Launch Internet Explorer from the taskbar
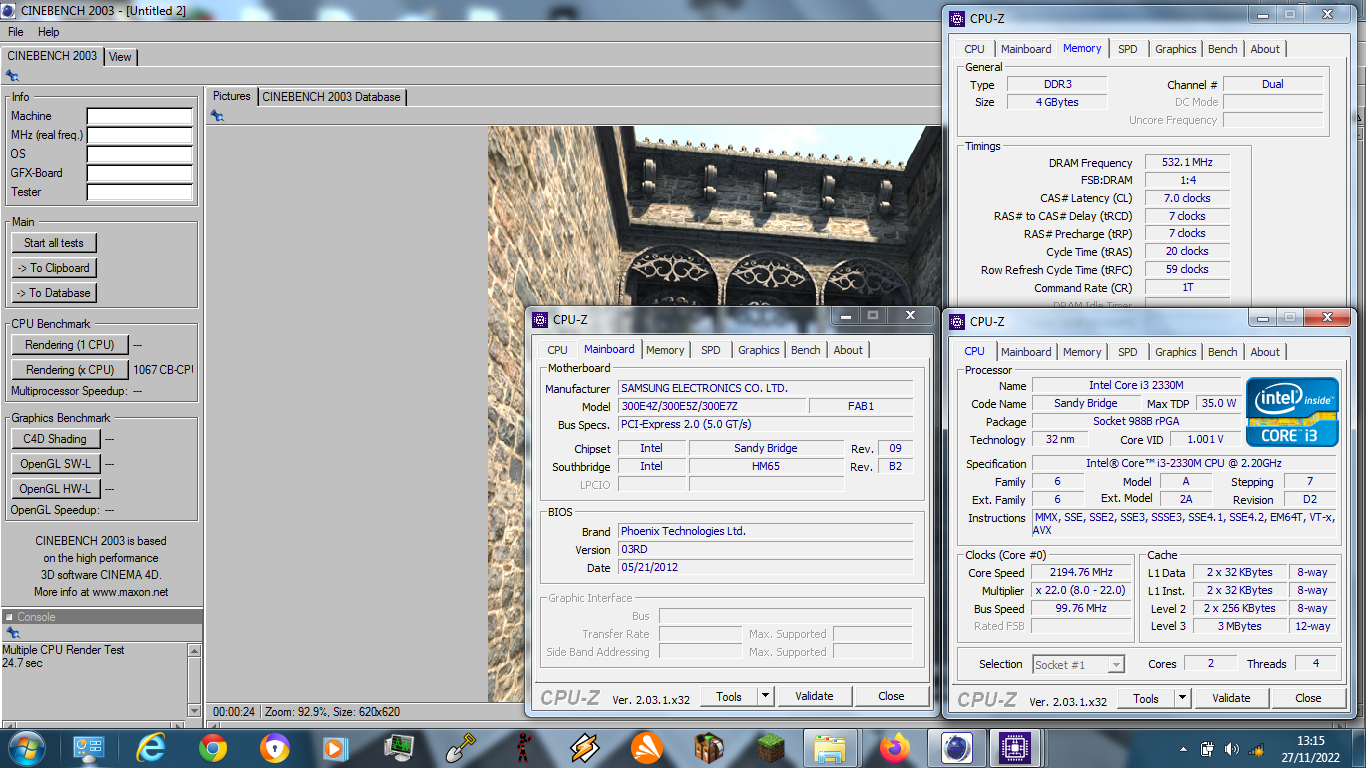Viewport: 1366px width, 768px height. (151, 748)
